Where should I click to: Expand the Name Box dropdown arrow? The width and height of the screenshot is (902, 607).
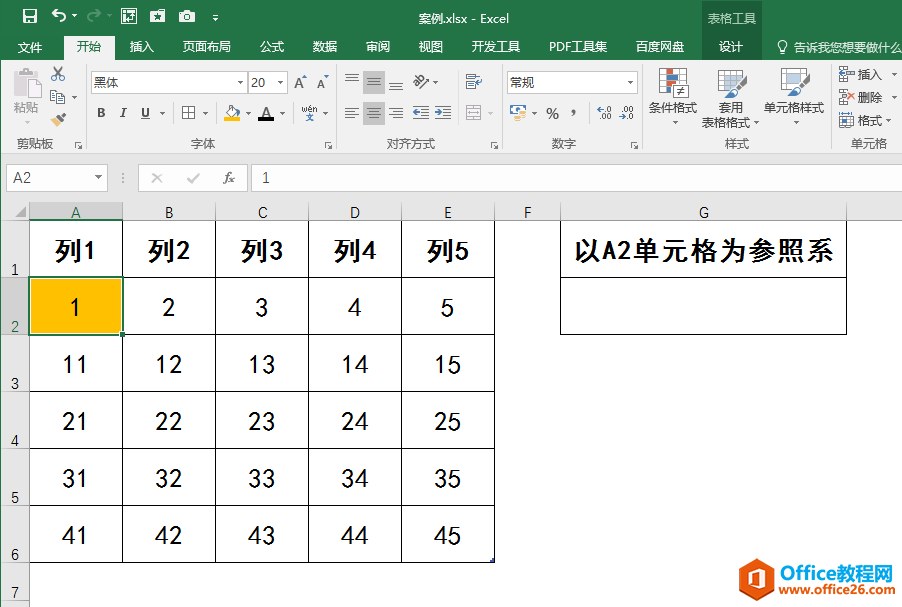(98, 177)
